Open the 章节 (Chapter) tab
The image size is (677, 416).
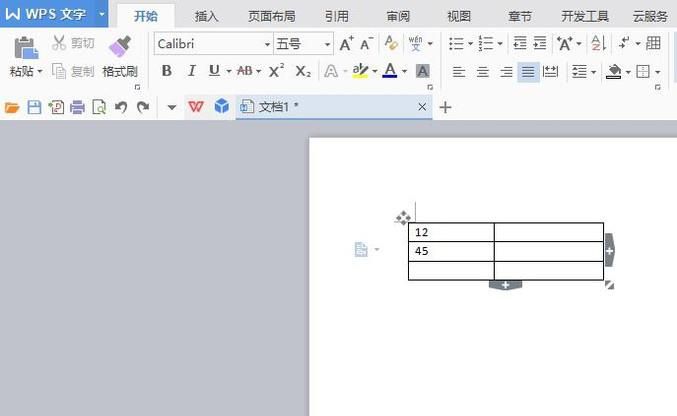520,16
